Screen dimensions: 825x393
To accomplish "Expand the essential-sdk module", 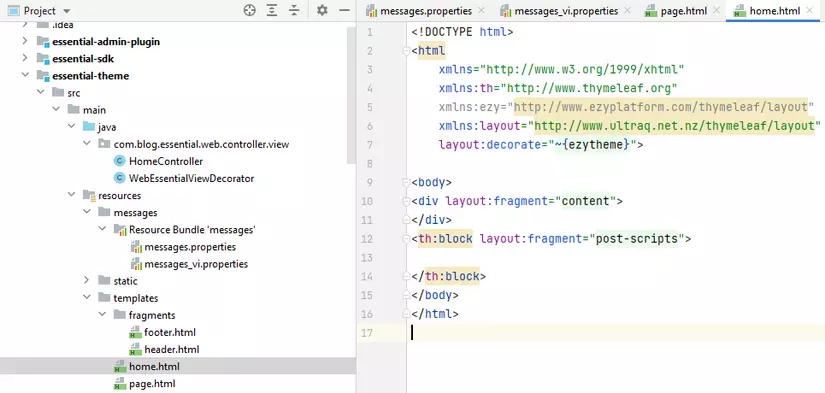I will [x=25, y=58].
